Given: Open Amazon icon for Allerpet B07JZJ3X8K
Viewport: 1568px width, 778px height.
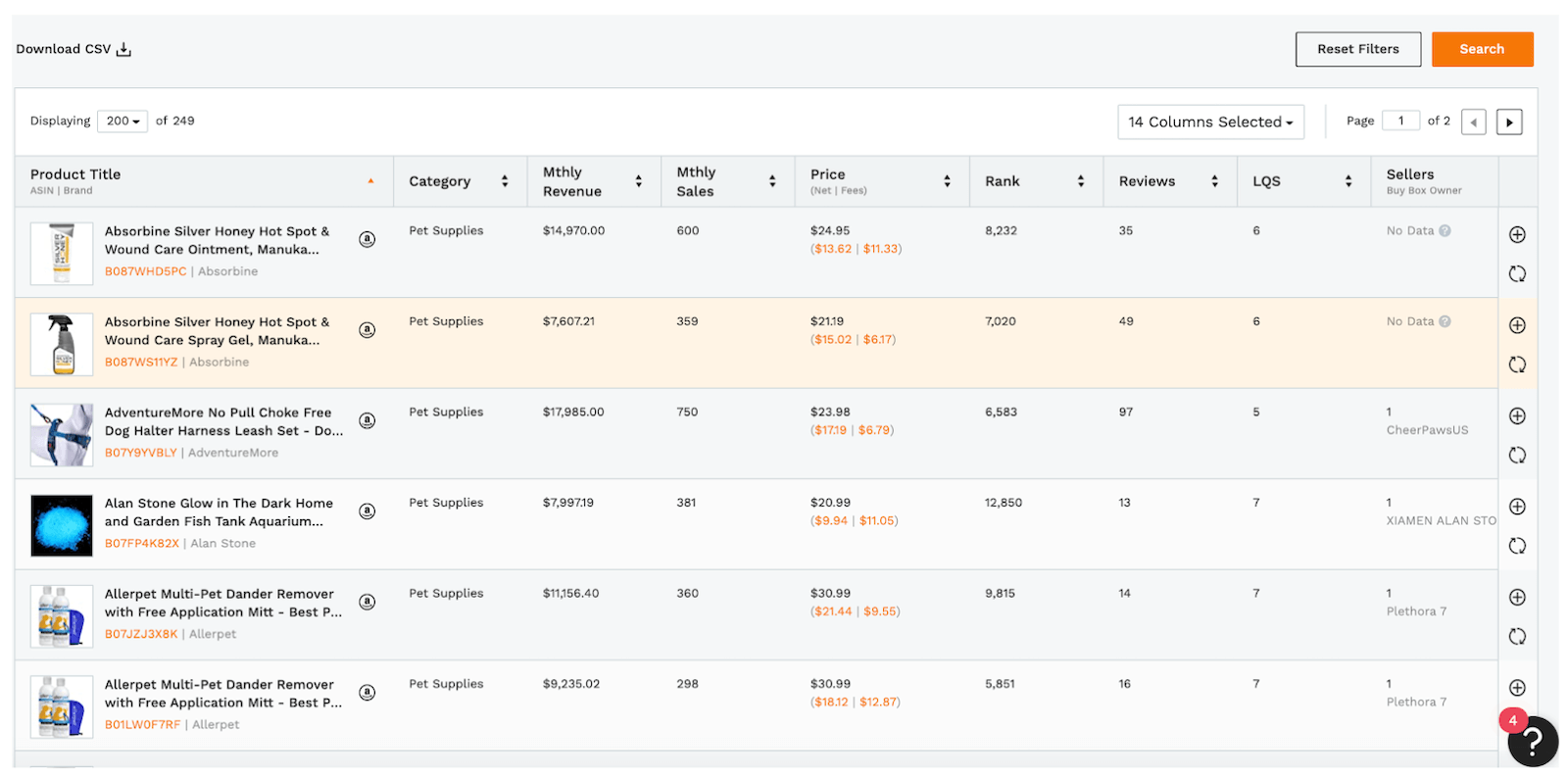Looking at the screenshot, I should [367, 602].
